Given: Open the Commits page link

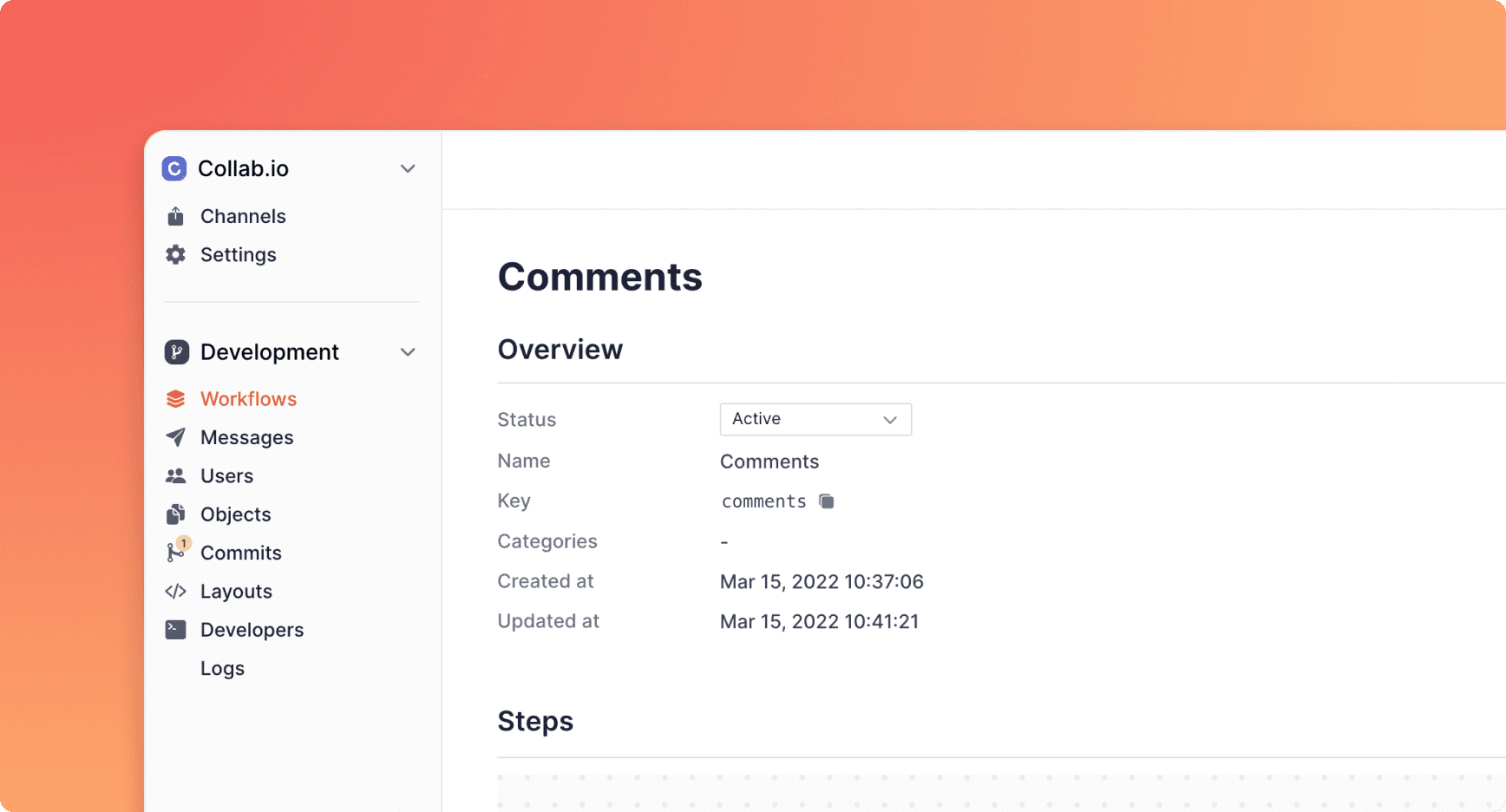Looking at the screenshot, I should 240,553.
